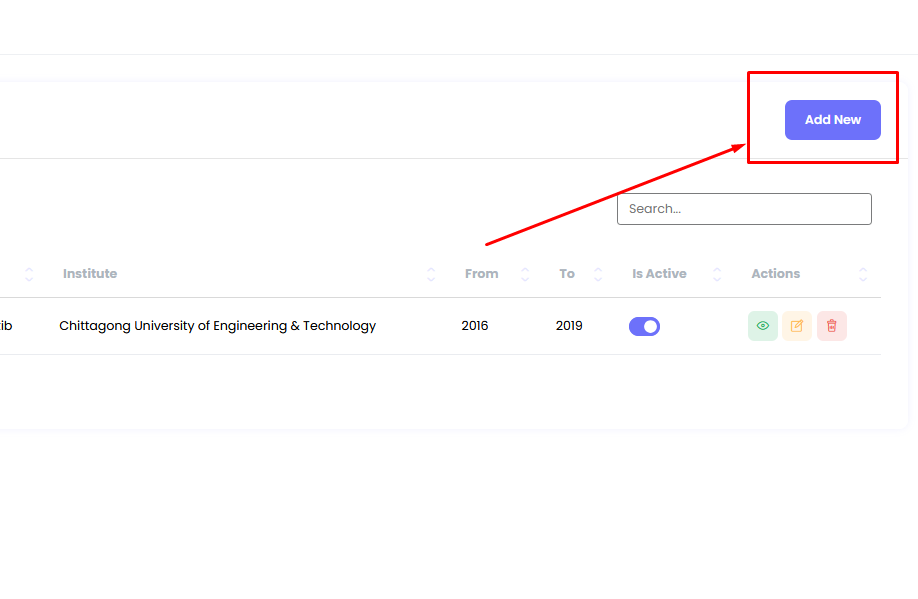Click the sort arrows beside To column
Image resolution: width=918 pixels, height=599 pixels.
click(x=598, y=274)
